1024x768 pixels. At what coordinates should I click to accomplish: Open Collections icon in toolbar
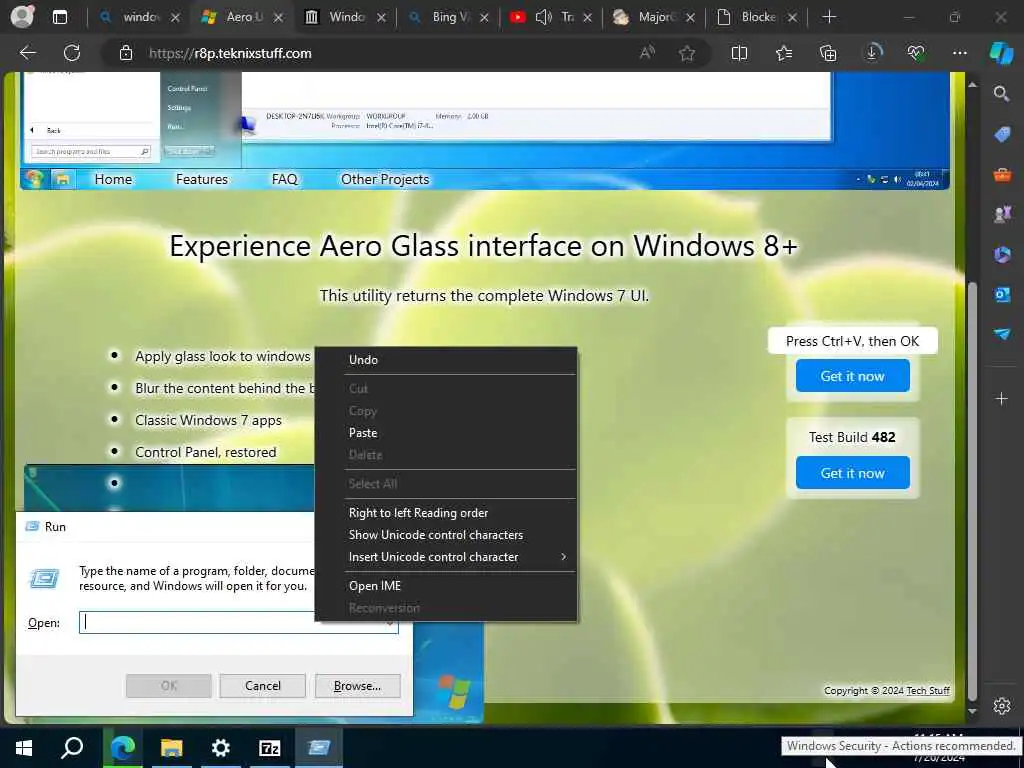(x=828, y=53)
